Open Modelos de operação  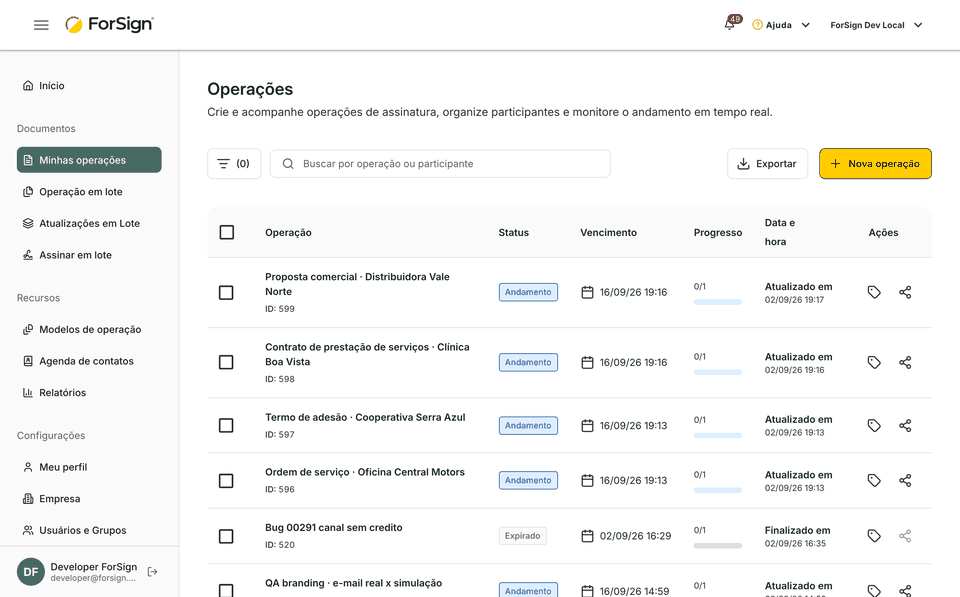tap(89, 329)
